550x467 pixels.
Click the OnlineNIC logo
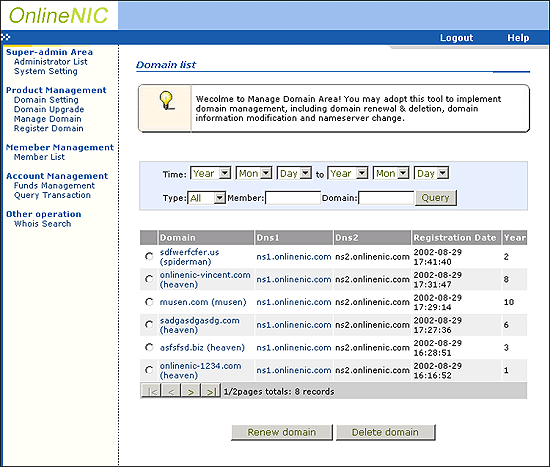(59, 15)
